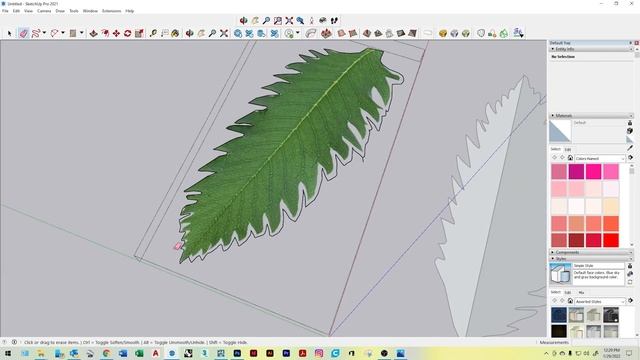Select the Rectangle shape tool
This screenshot has width=640, height=360.
coord(73,33)
